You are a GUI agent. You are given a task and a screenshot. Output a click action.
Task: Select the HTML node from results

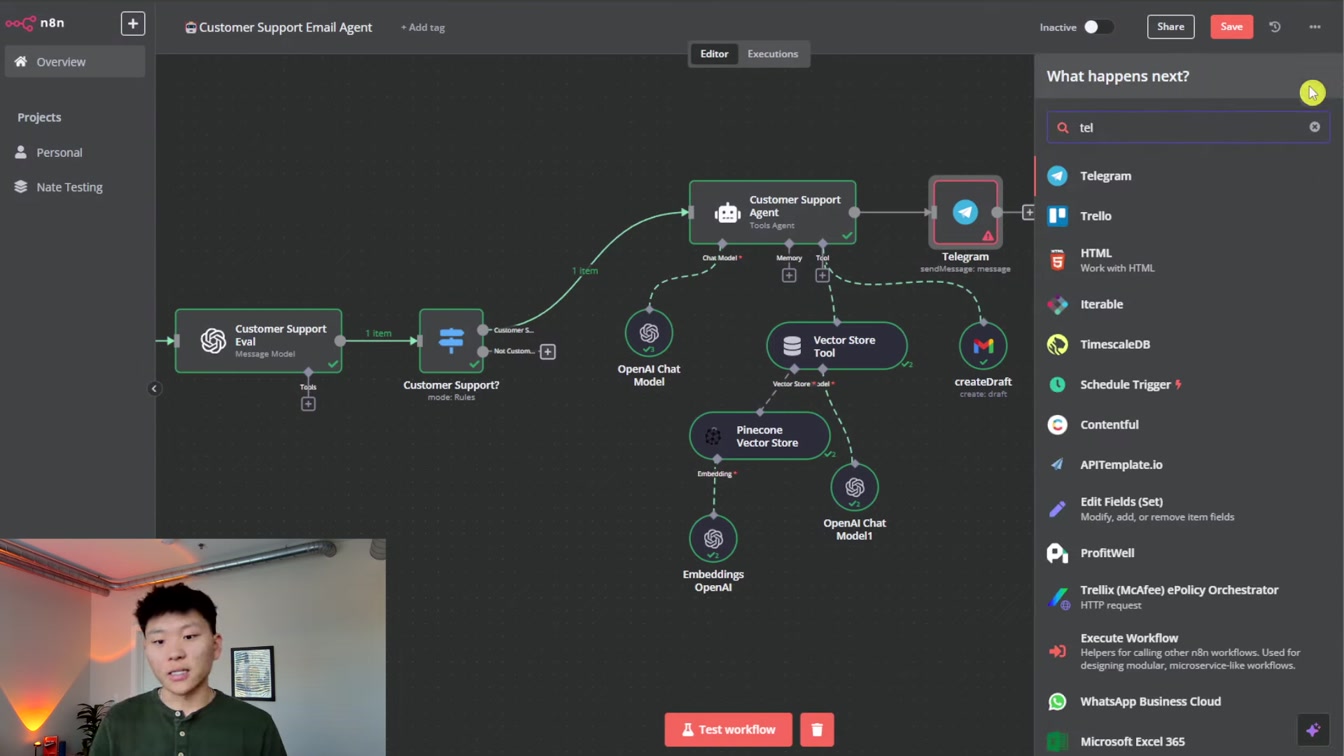click(x=1189, y=260)
